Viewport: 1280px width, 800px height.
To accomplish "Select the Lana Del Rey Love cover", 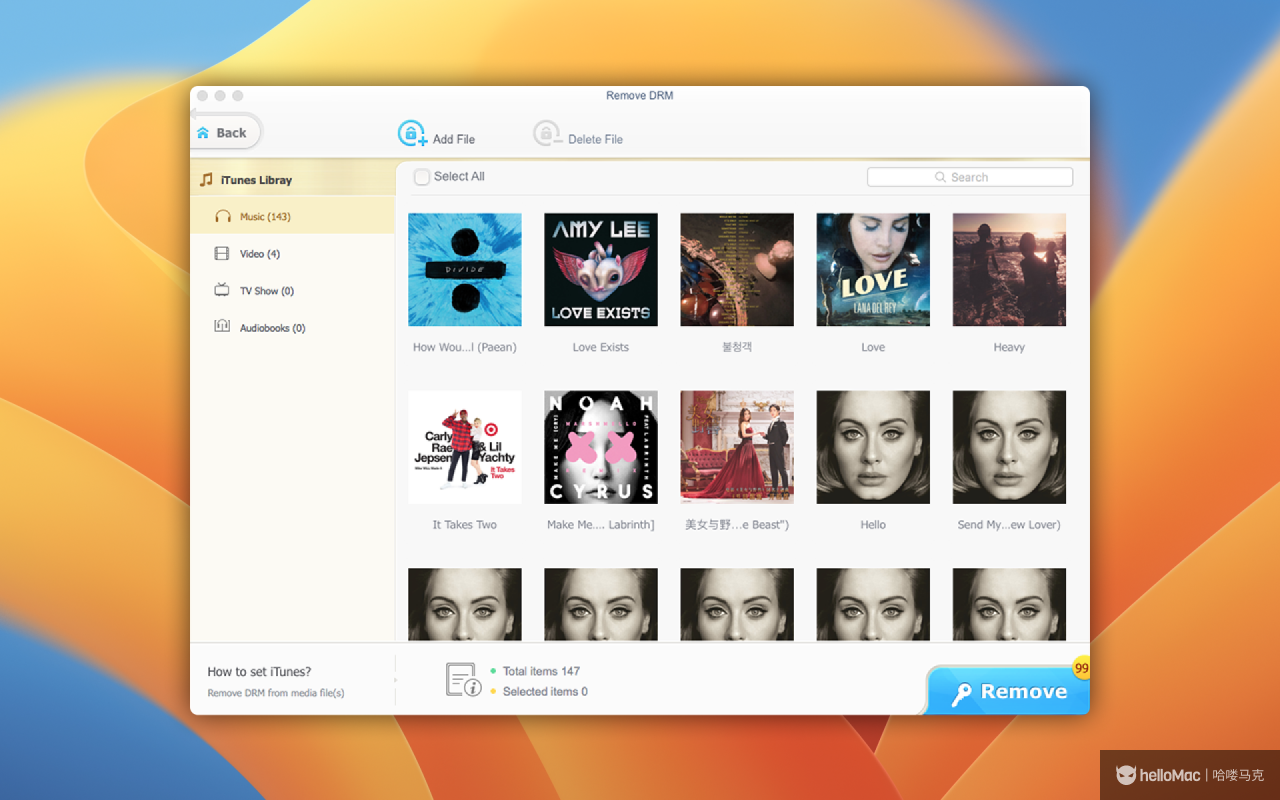I will (873, 269).
